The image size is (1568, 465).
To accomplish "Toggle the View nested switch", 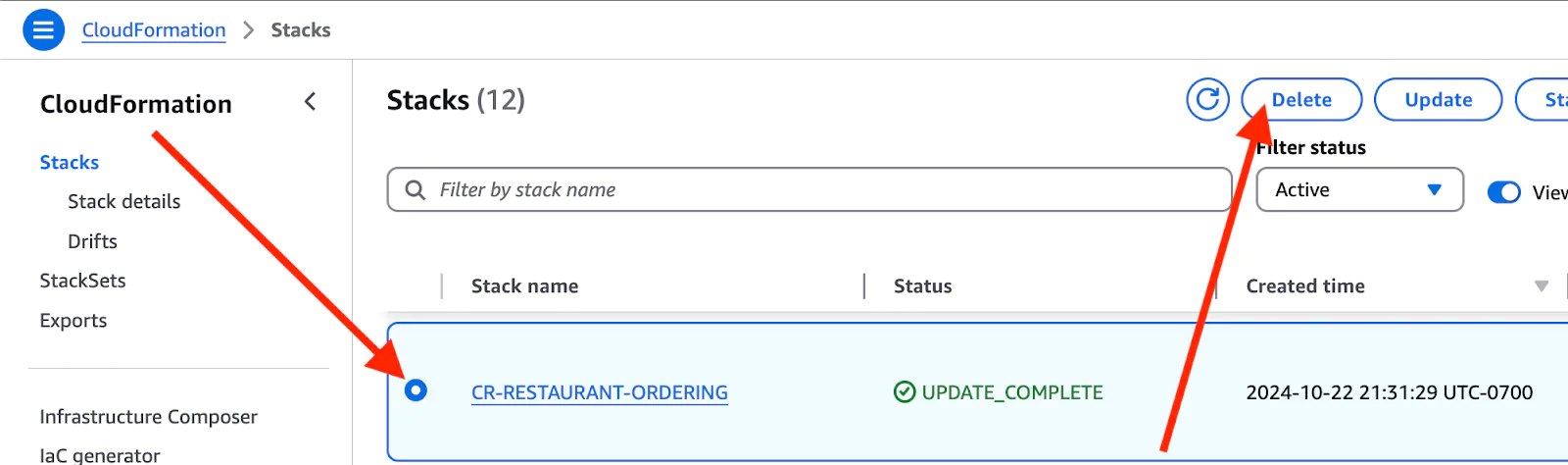I will pos(1503,192).
